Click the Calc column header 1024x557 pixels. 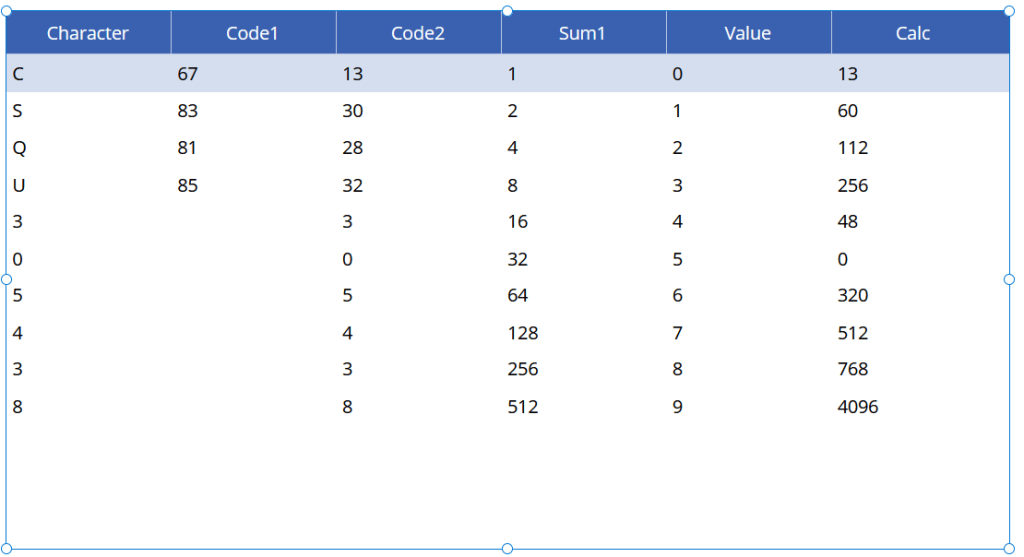[912, 33]
